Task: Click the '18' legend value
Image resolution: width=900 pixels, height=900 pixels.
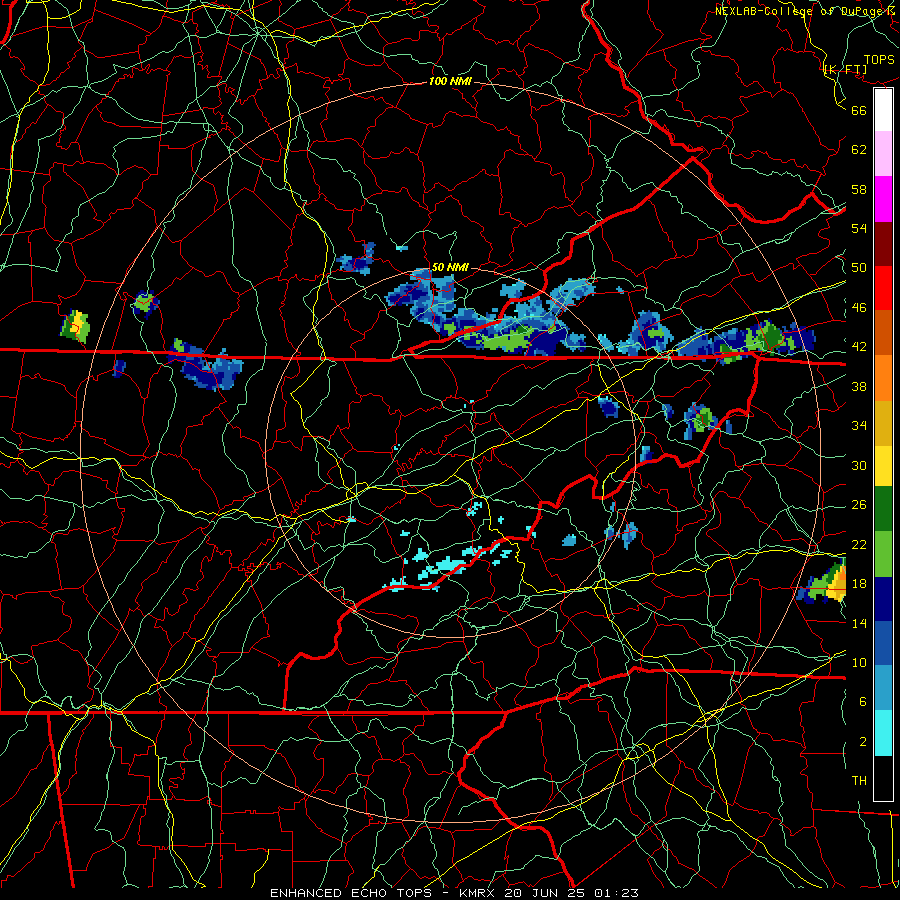Action: coord(859,584)
